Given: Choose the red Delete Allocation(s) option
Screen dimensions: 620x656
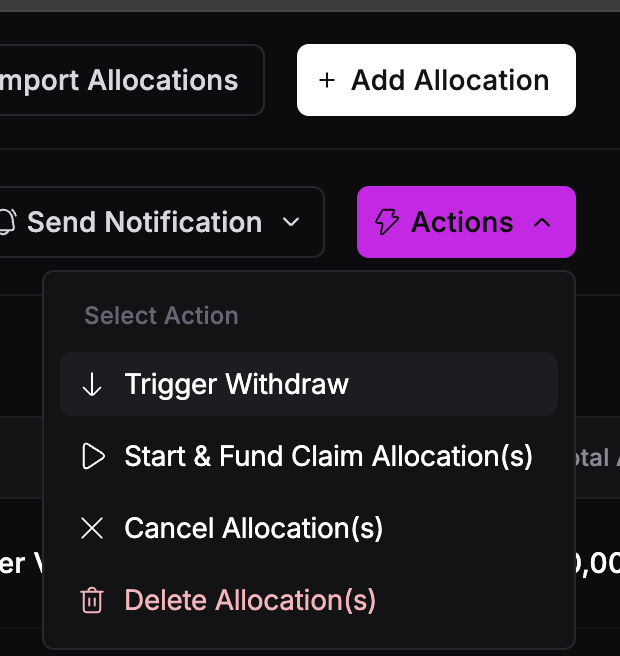Looking at the screenshot, I should pyautogui.click(x=250, y=600).
